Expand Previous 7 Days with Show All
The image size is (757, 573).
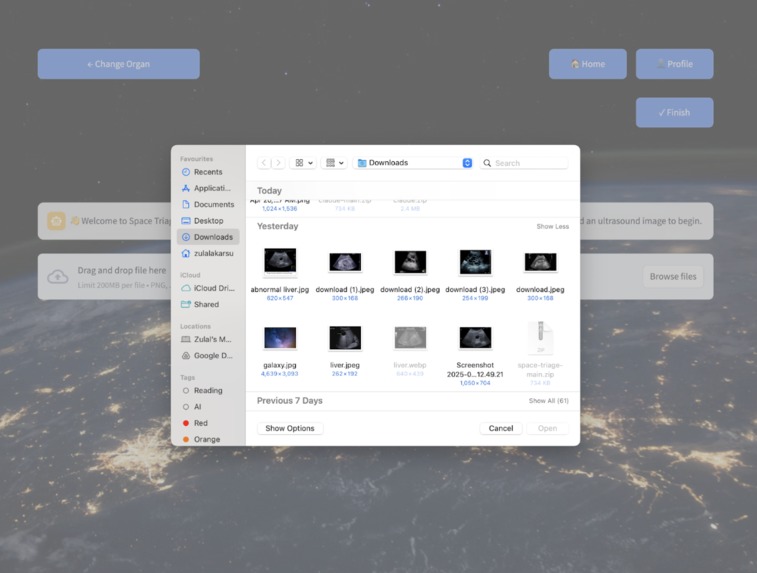548,401
